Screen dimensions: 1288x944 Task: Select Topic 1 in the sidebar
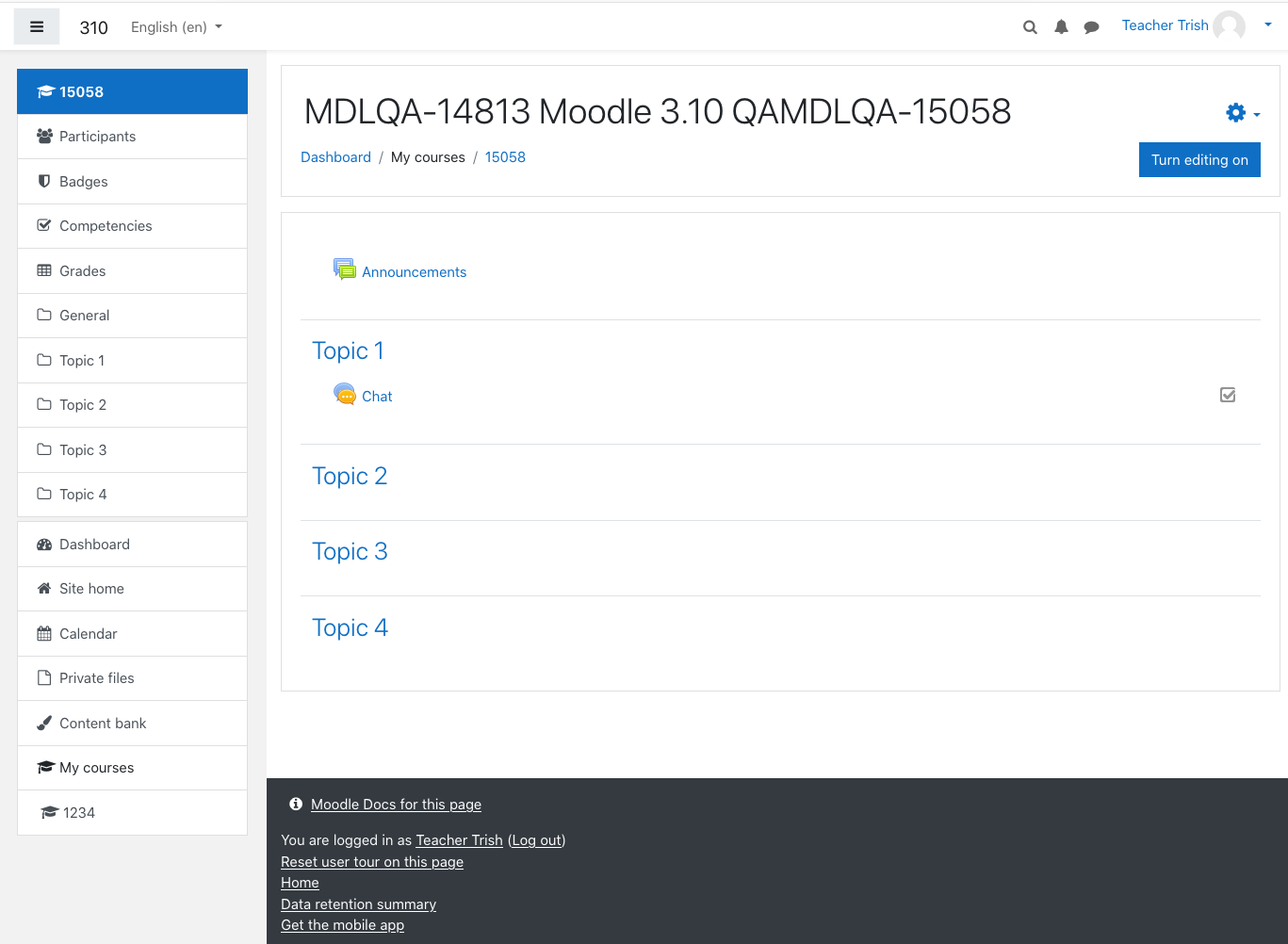[x=132, y=360]
